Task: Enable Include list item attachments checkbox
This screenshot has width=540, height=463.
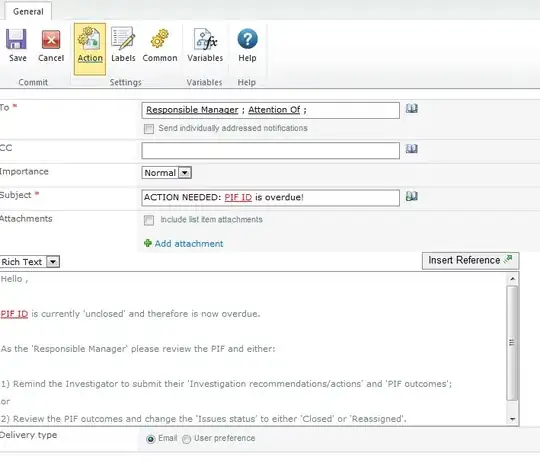Action: (x=149, y=220)
